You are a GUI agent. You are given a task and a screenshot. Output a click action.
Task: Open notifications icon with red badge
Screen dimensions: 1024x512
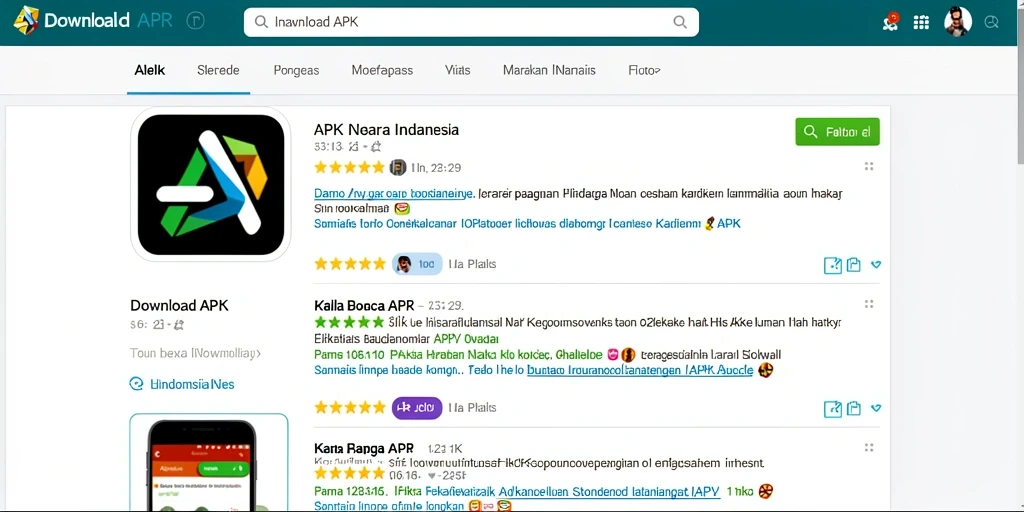click(x=889, y=22)
